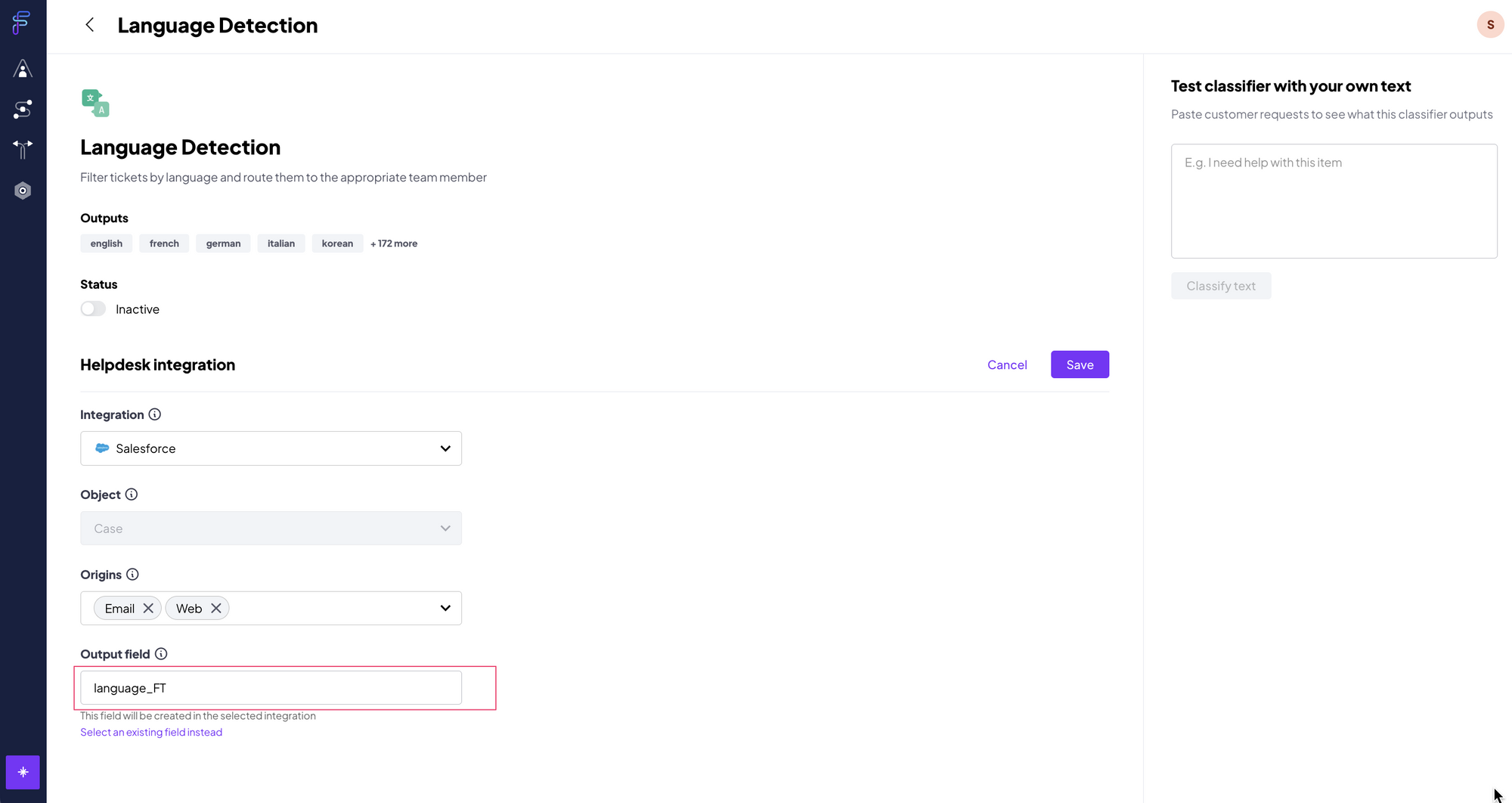Open the triage routing arrows sidebar icon
Screen dimensions: 1512x803
(x=23, y=149)
